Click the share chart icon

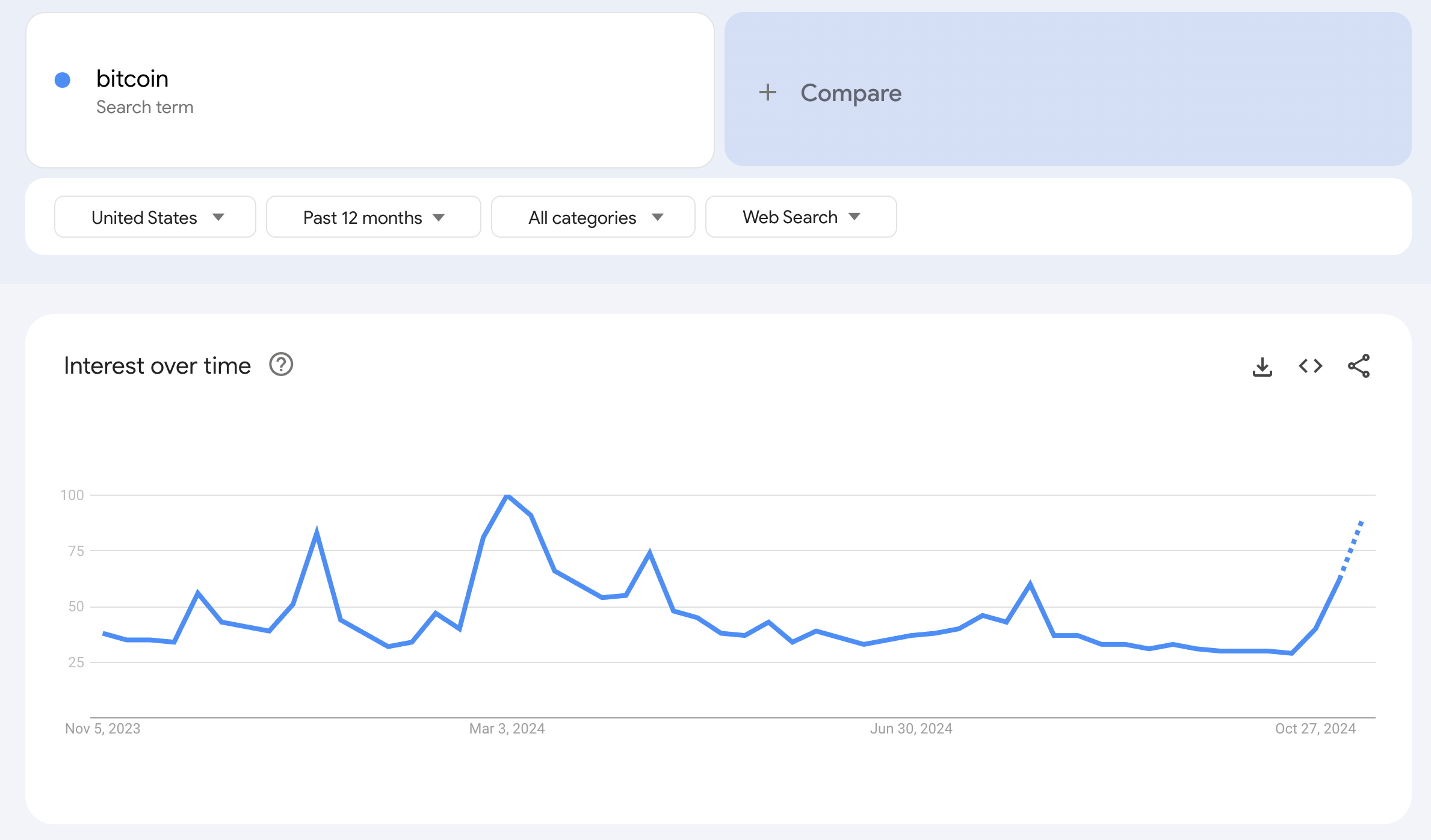1359,366
